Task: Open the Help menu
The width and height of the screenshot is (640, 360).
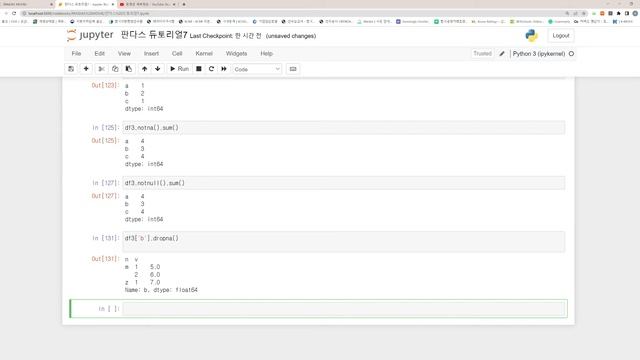Action: pos(267,53)
